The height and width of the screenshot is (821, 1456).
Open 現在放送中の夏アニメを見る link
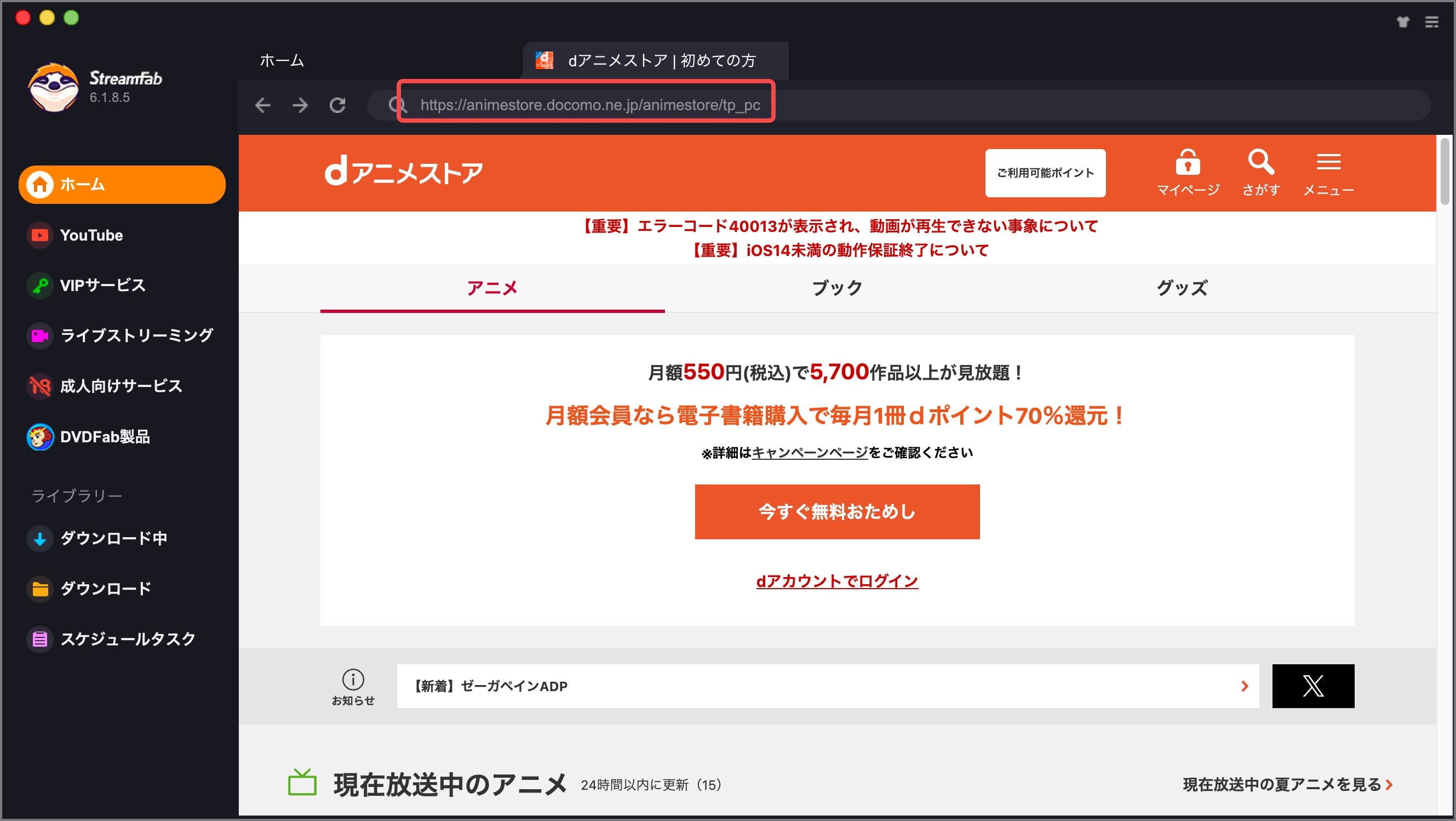pyautogui.click(x=1288, y=785)
